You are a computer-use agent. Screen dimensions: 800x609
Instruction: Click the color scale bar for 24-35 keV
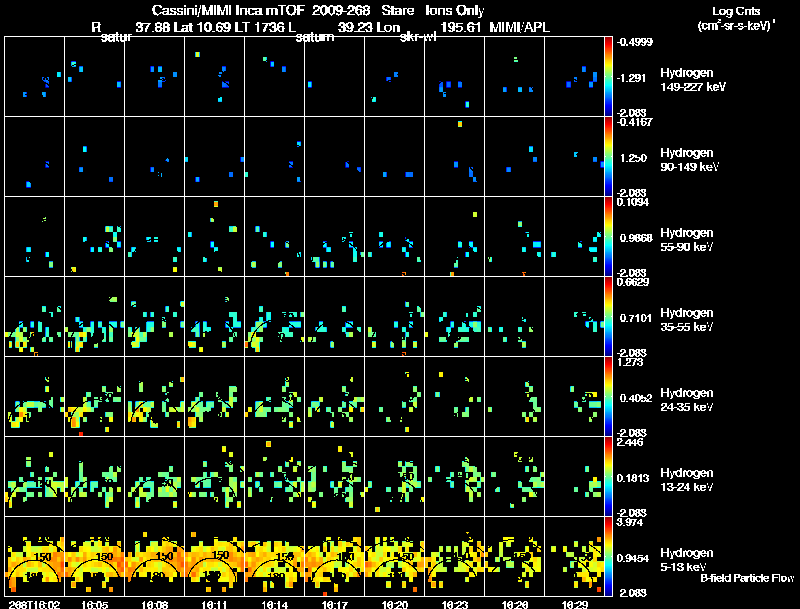click(608, 397)
